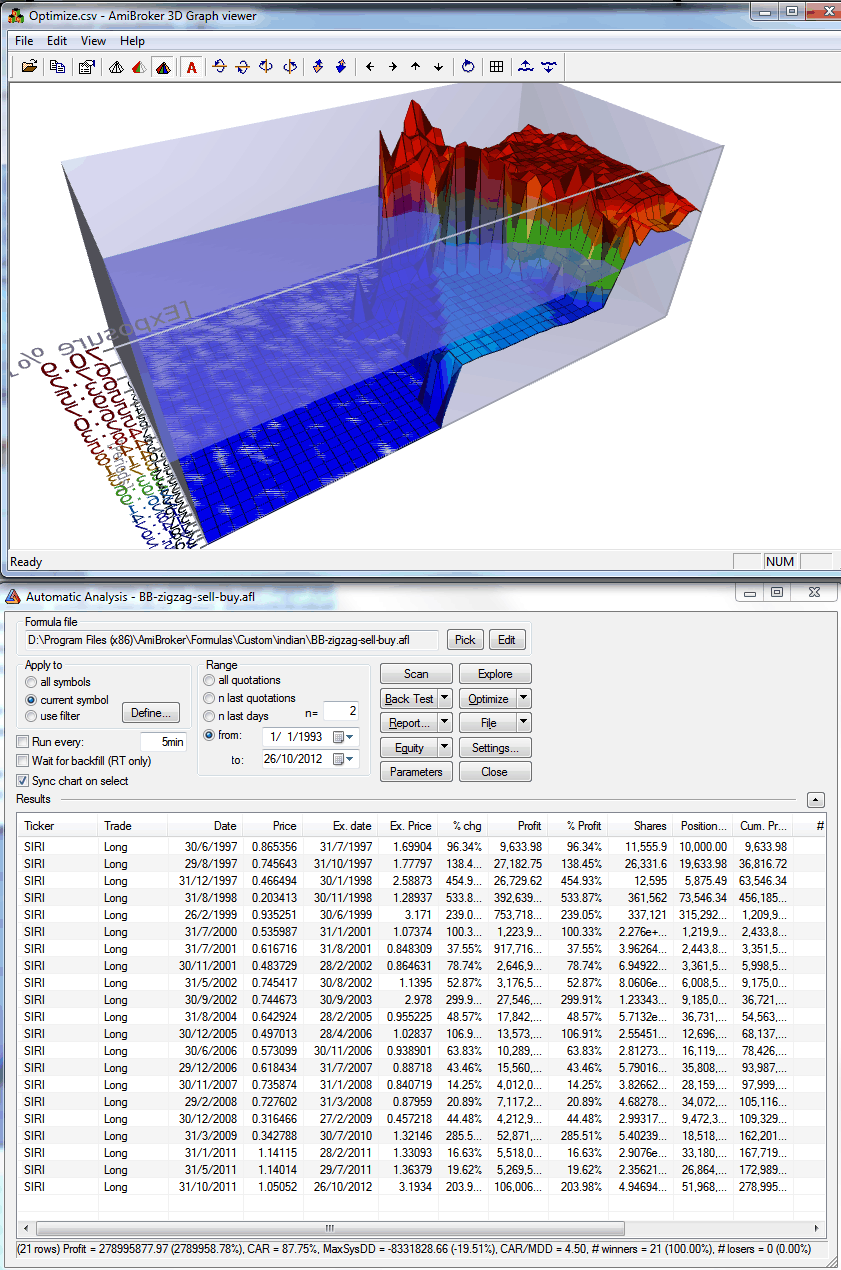This screenshot has width=841, height=1270.
Task: Click the Copy icon in 3D viewer toolbar
Action: [58, 67]
